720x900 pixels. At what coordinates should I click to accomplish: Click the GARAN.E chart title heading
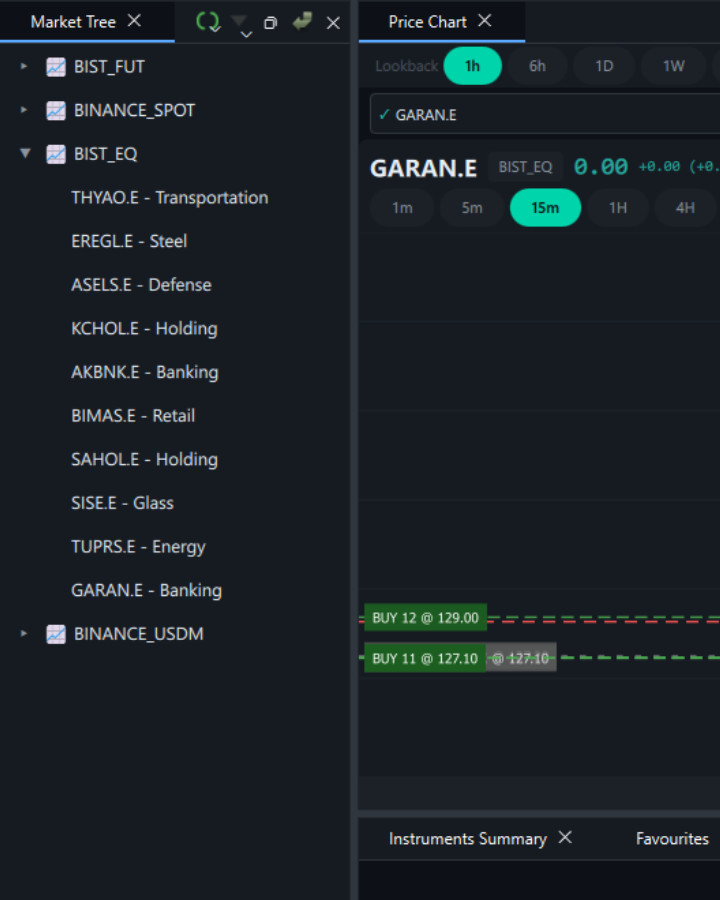coord(424,169)
